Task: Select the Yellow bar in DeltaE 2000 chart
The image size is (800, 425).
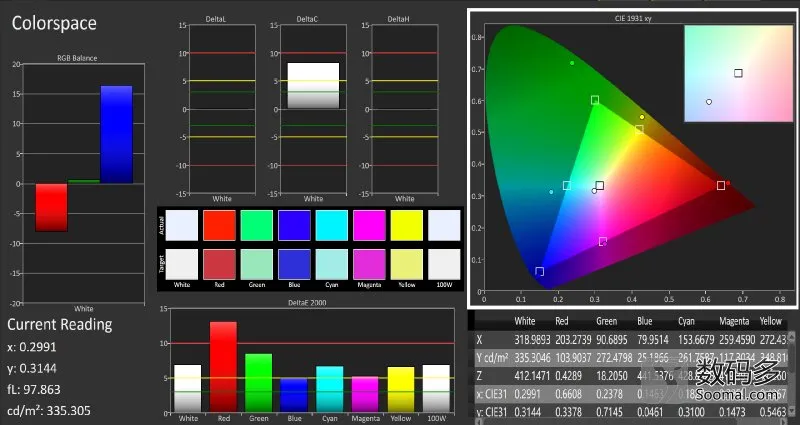Action: pyautogui.click(x=401, y=390)
